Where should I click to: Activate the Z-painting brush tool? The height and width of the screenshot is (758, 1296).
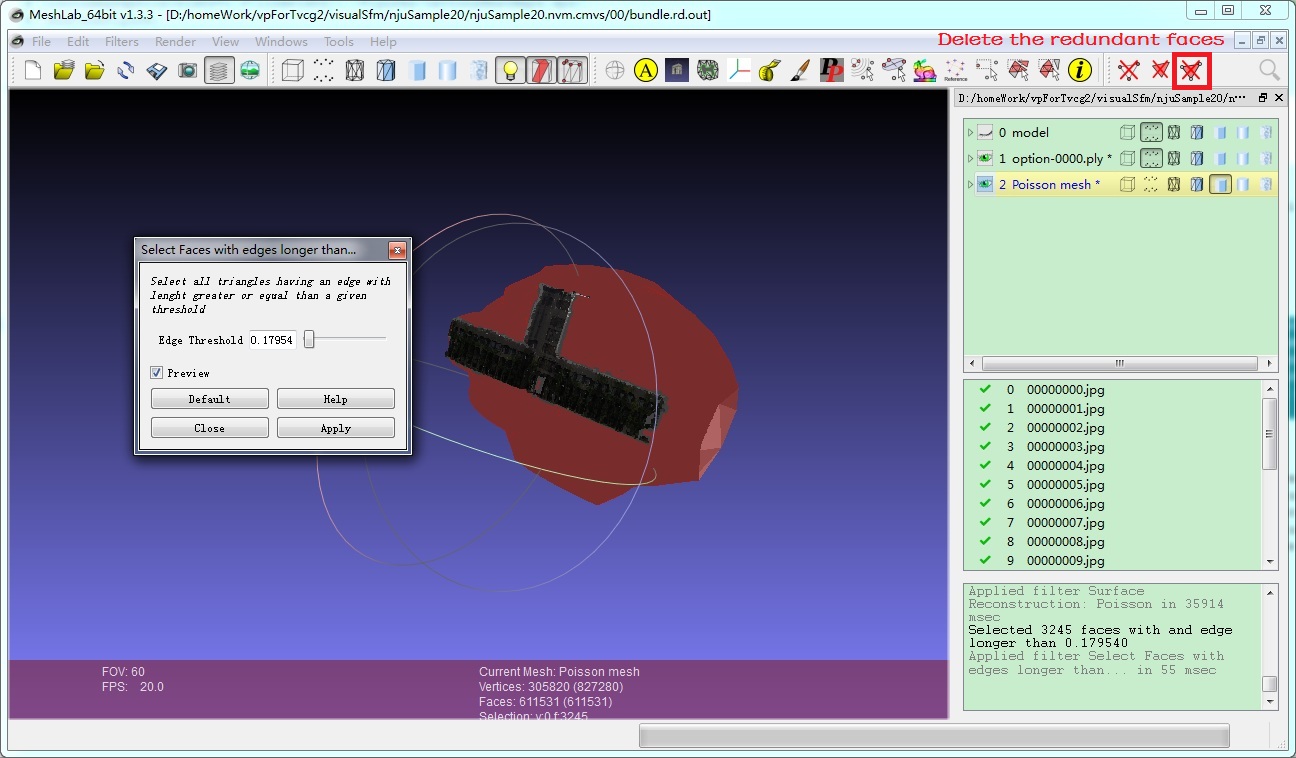tap(800, 70)
